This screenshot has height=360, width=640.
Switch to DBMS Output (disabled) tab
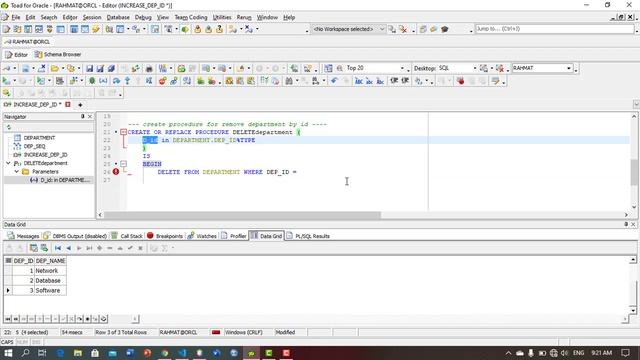[75, 236]
